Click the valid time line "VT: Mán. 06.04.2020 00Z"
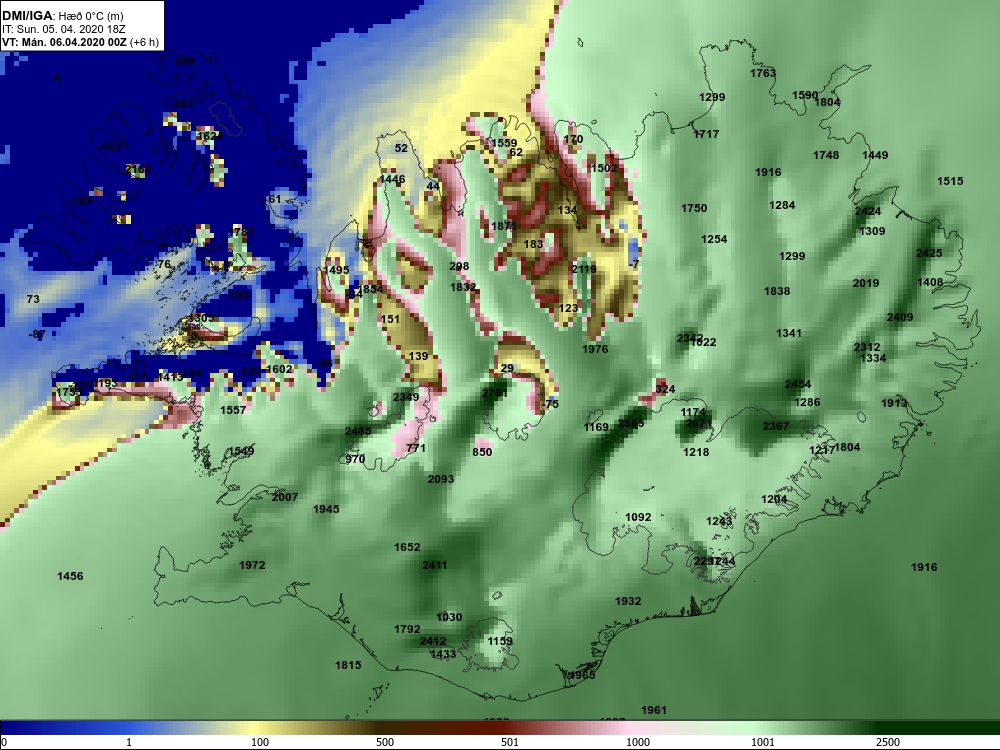Viewport: 1000px width, 750px height. (64, 42)
